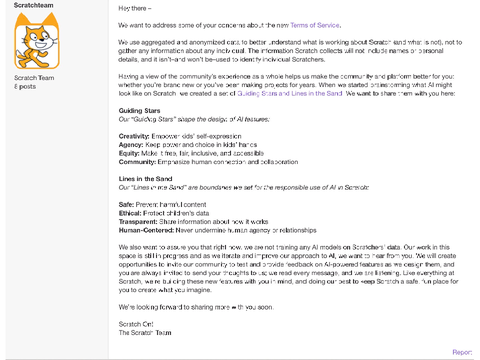Click the posts count under the avatar
The image size is (480, 360).
pos(25,87)
